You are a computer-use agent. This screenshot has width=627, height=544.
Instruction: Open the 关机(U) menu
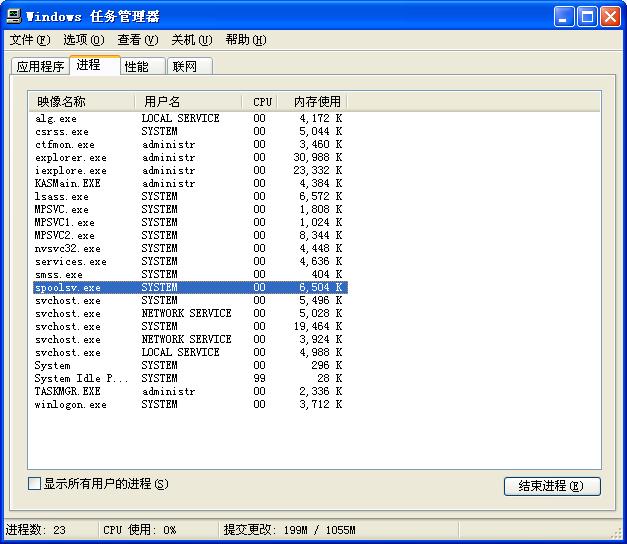point(192,40)
